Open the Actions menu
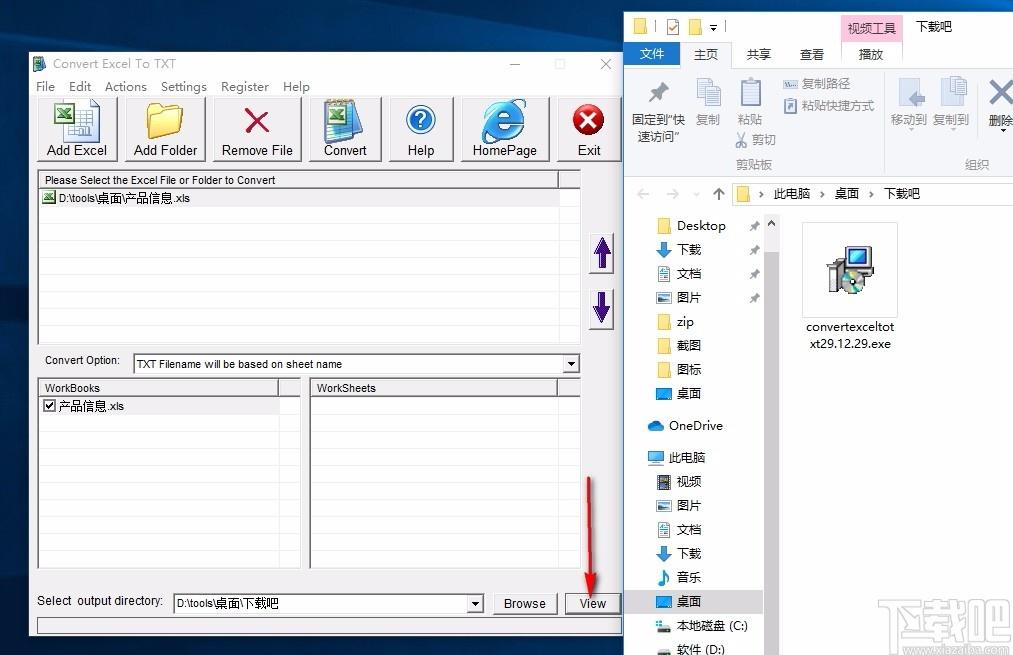The image size is (1013, 655). (x=126, y=87)
